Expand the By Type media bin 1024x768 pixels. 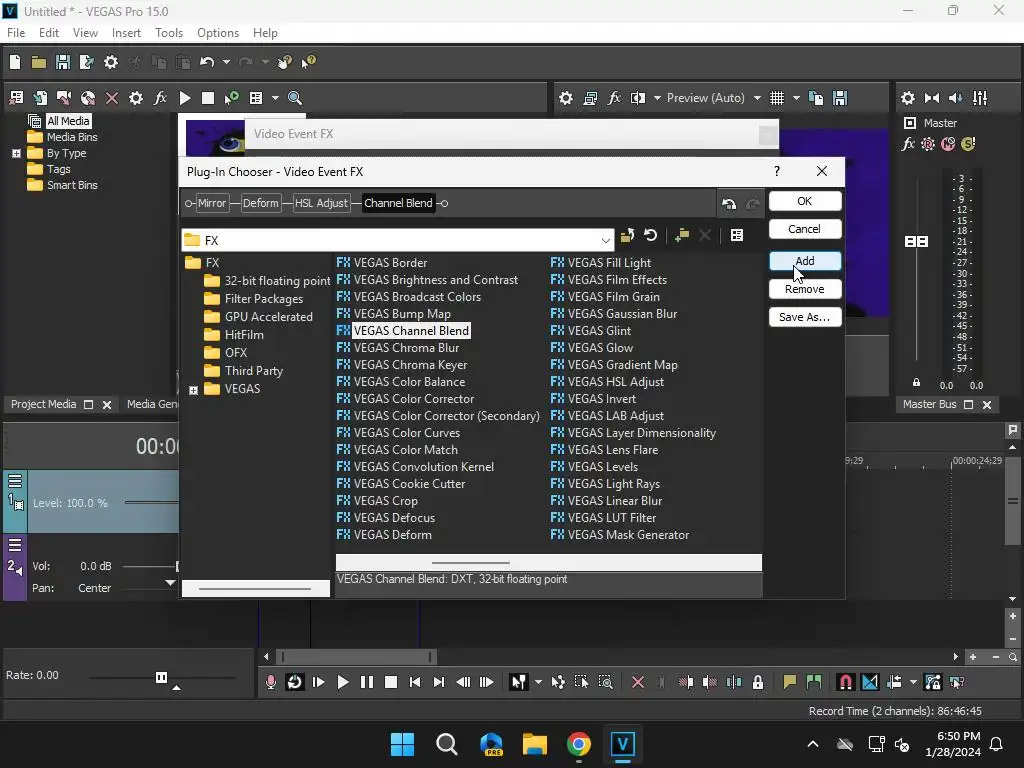tap(16, 153)
